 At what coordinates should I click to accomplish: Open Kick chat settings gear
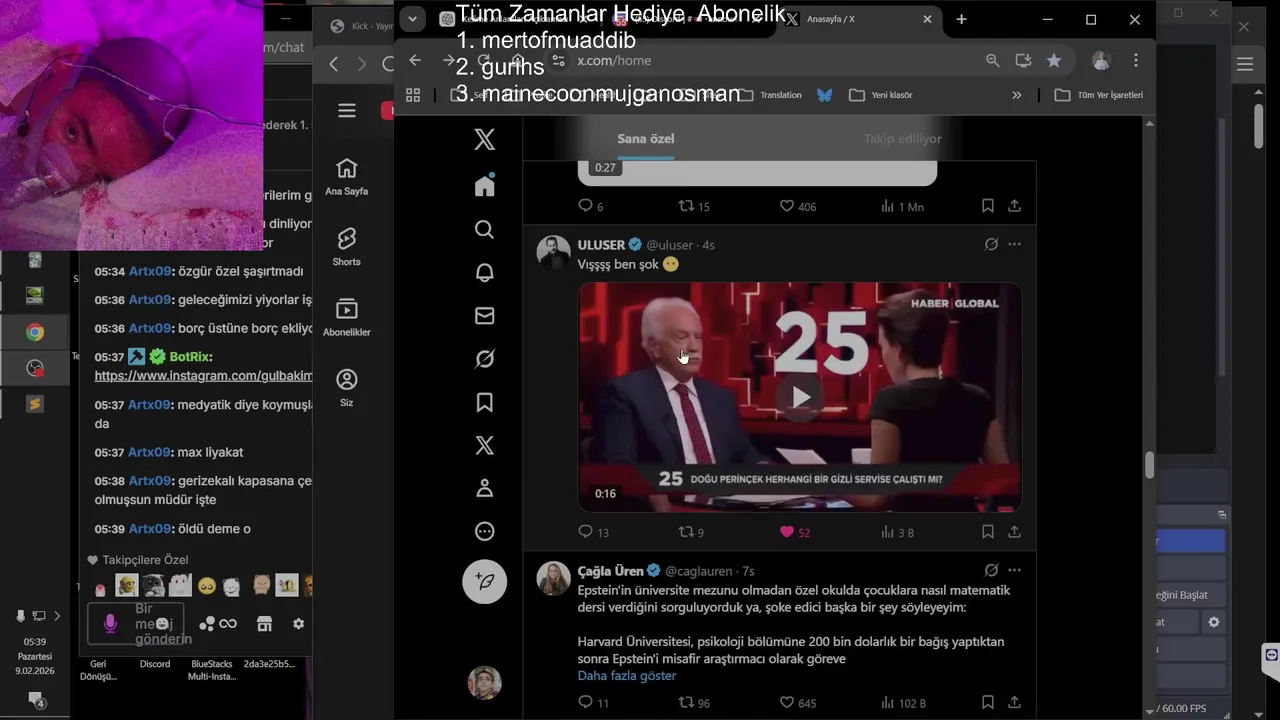pos(298,624)
